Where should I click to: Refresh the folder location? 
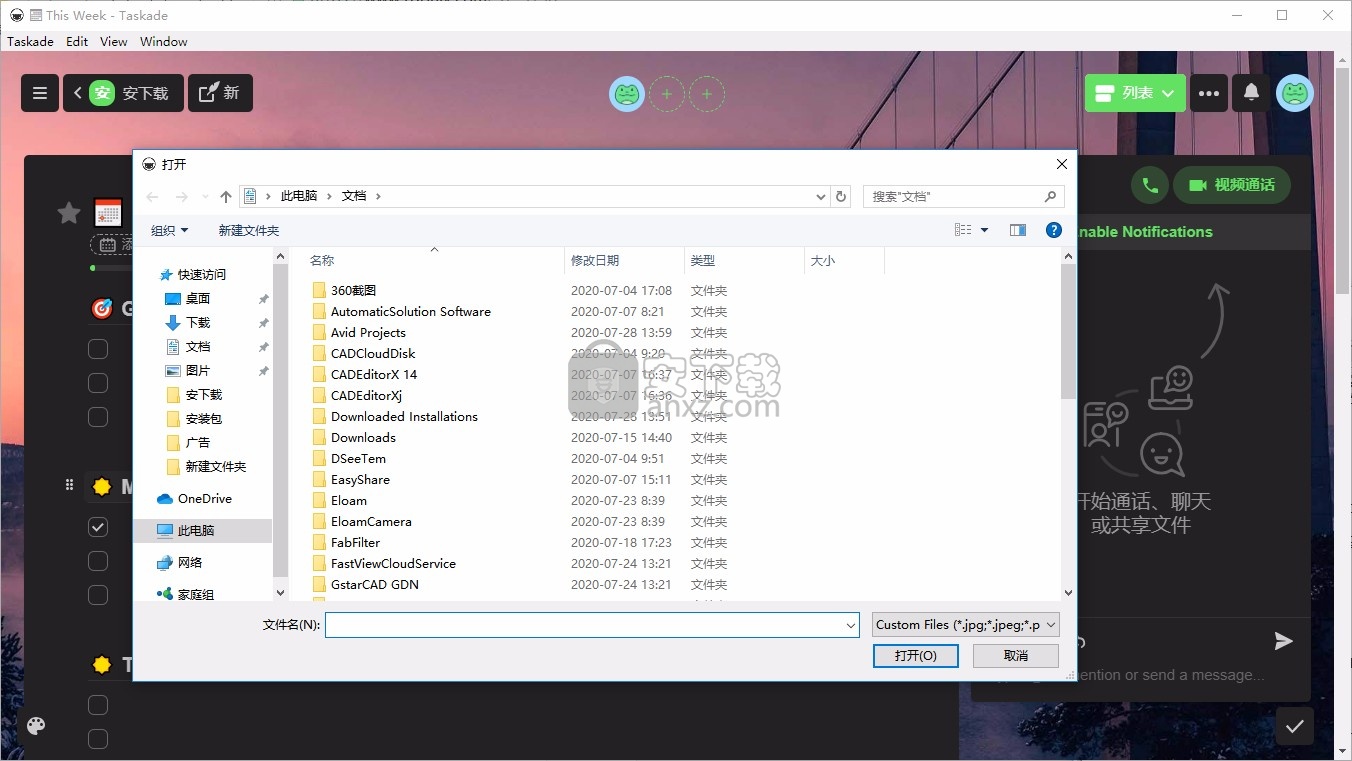[841, 197]
